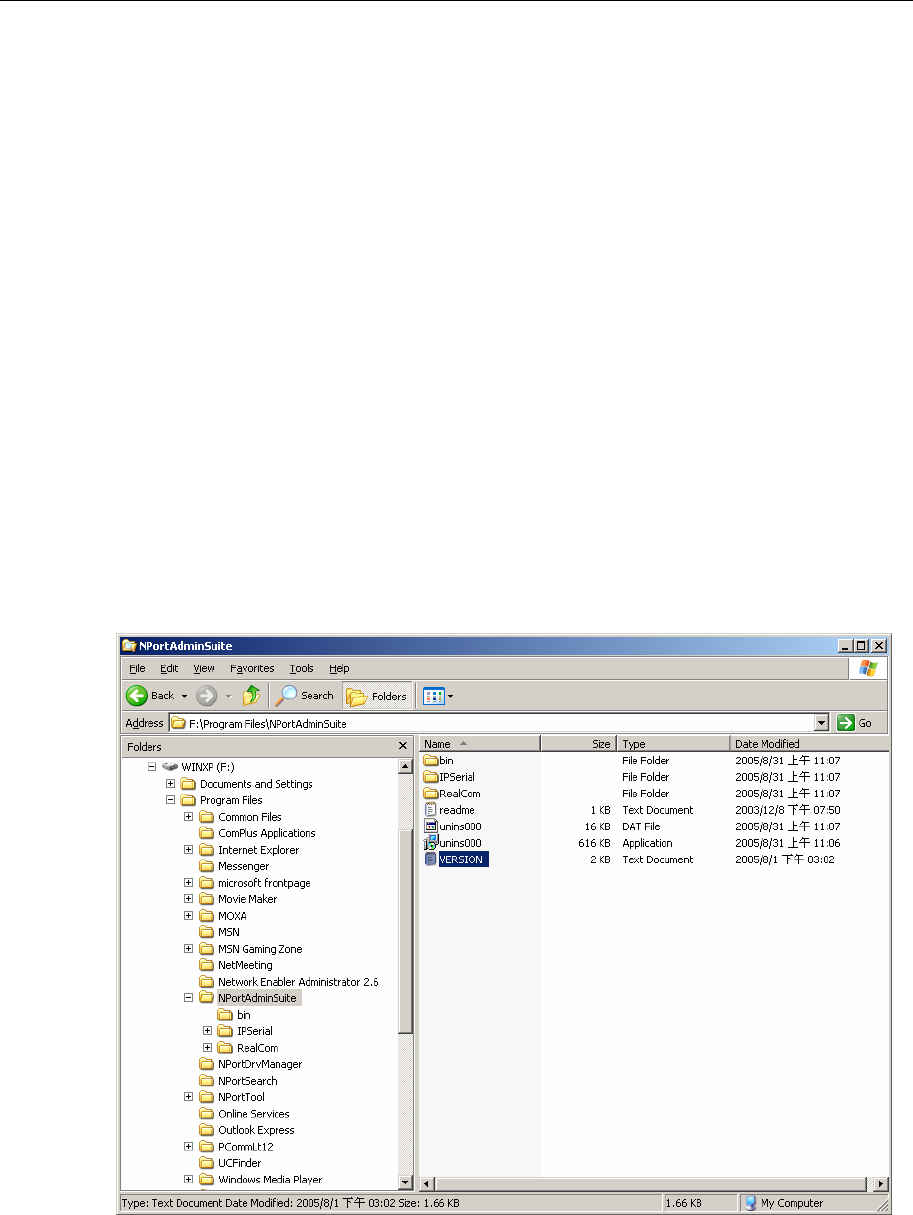Expand the Movie Maker tree node

point(189,899)
